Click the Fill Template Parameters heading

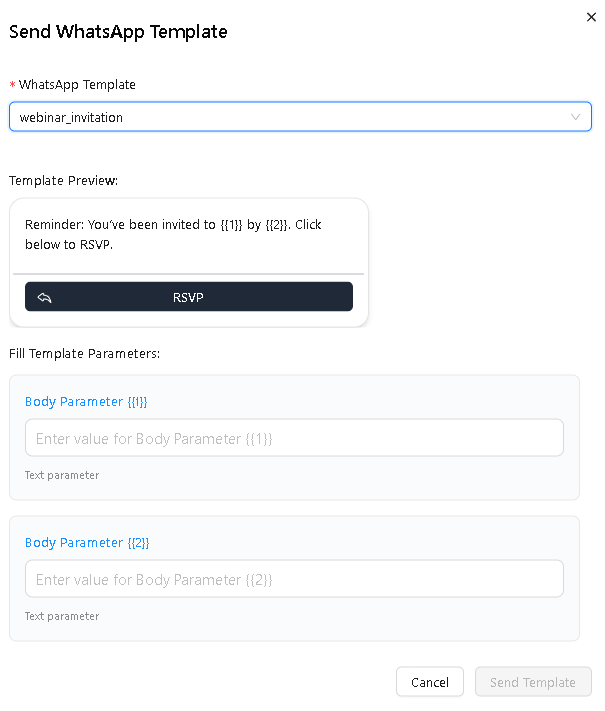tap(84, 354)
